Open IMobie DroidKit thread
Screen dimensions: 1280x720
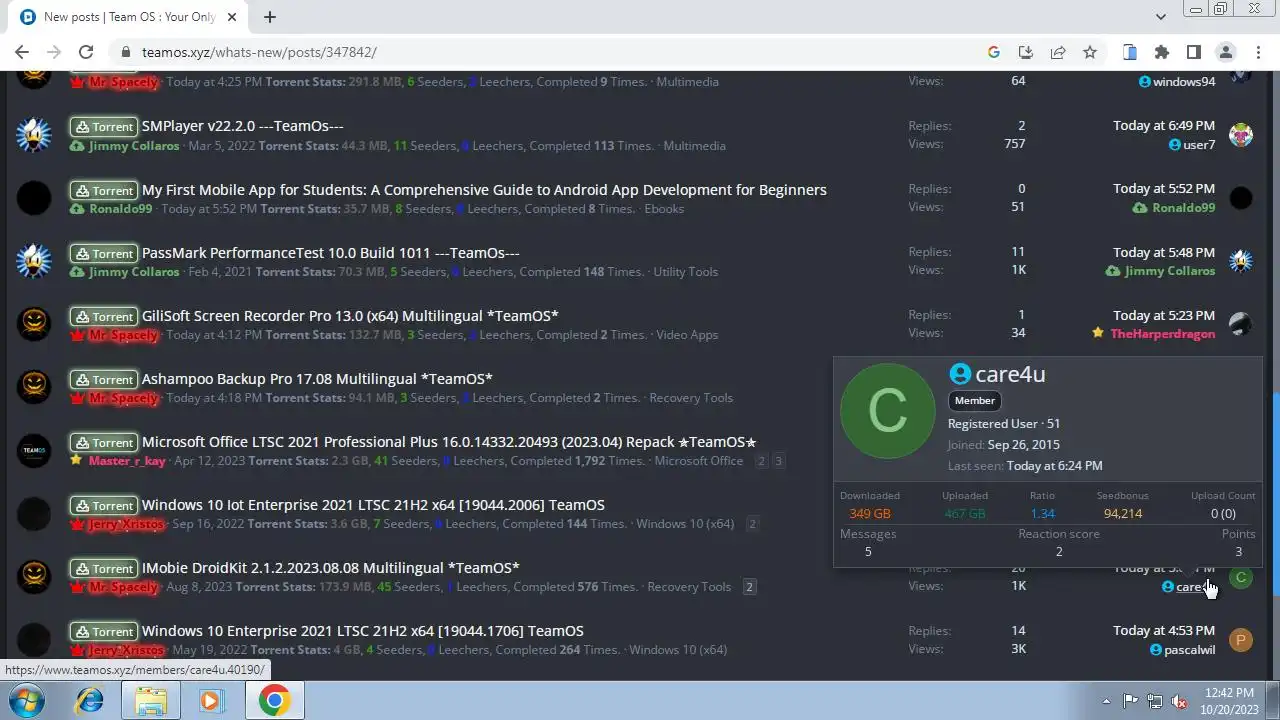pos(331,567)
